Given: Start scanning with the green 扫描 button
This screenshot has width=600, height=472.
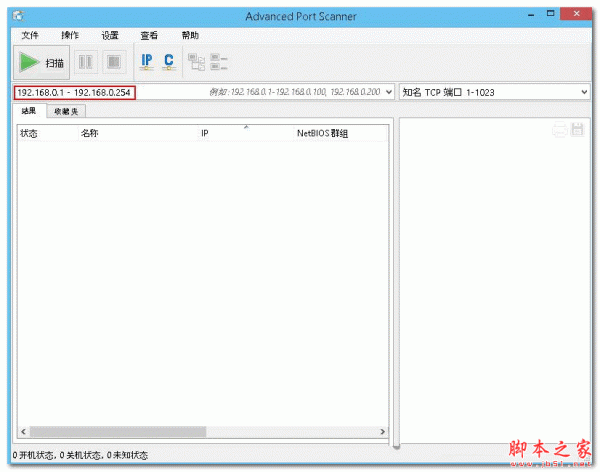Looking at the screenshot, I should click(x=42, y=62).
